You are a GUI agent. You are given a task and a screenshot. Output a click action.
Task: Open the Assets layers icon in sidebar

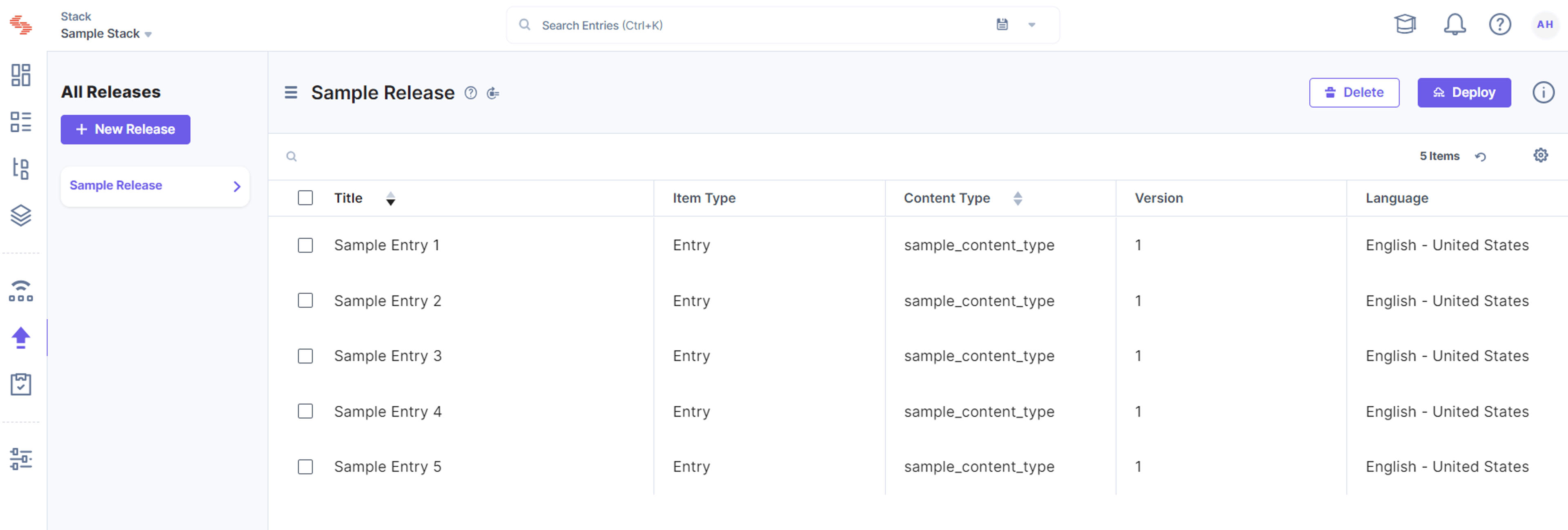21,216
